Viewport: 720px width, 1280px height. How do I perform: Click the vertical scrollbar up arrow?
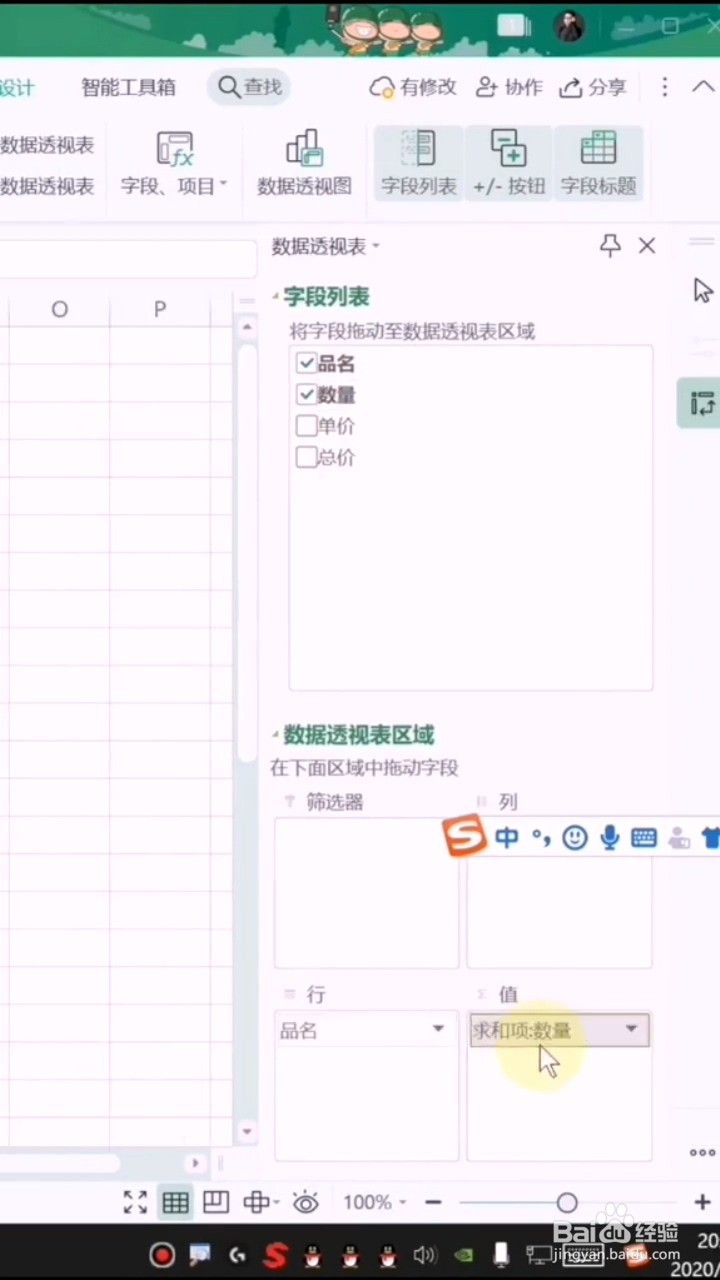247,326
